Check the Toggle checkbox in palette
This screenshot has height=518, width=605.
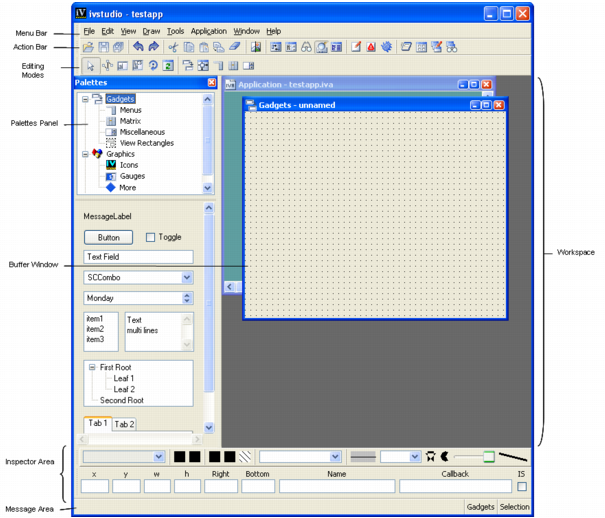coord(150,237)
